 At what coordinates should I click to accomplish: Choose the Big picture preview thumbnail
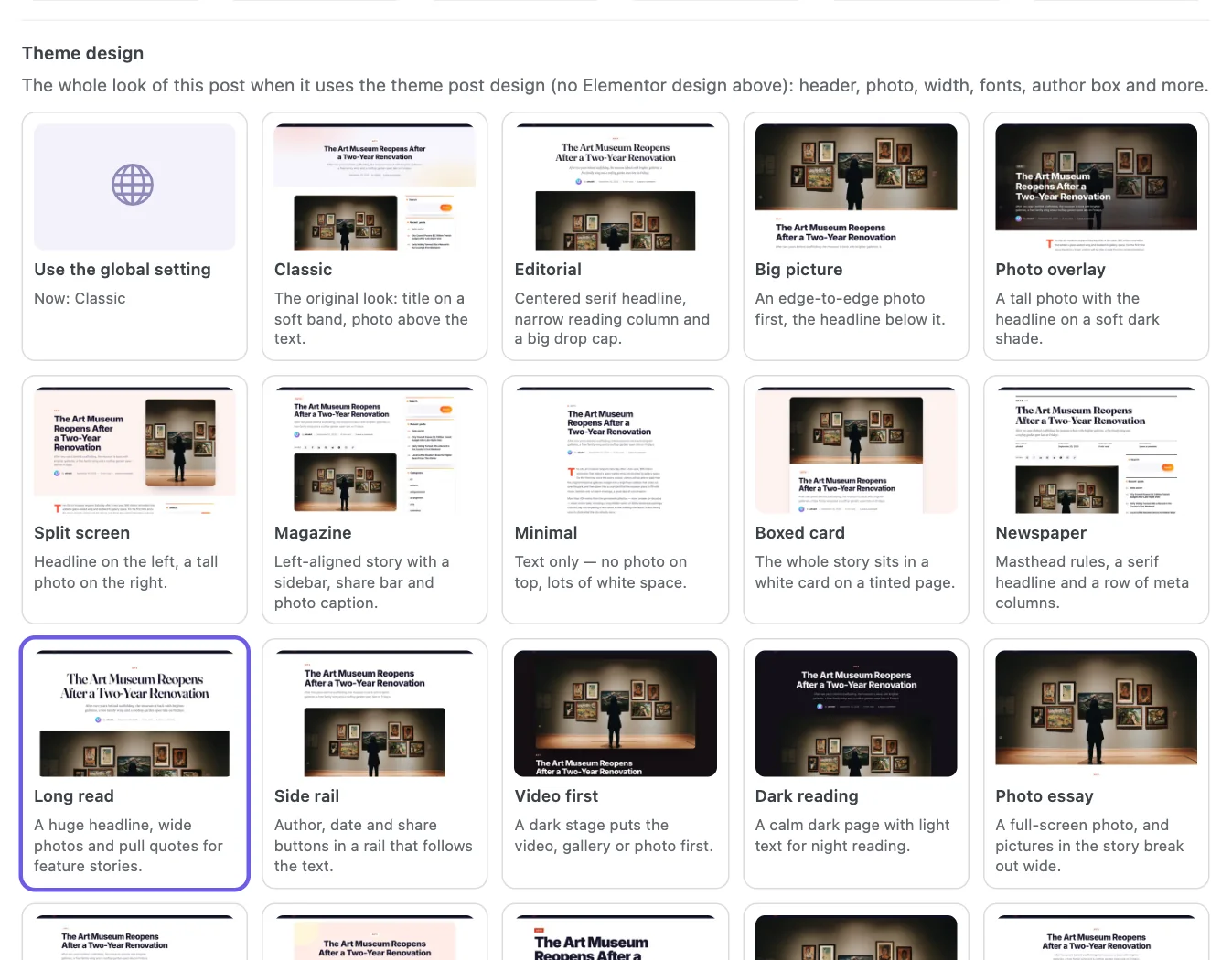[856, 187]
